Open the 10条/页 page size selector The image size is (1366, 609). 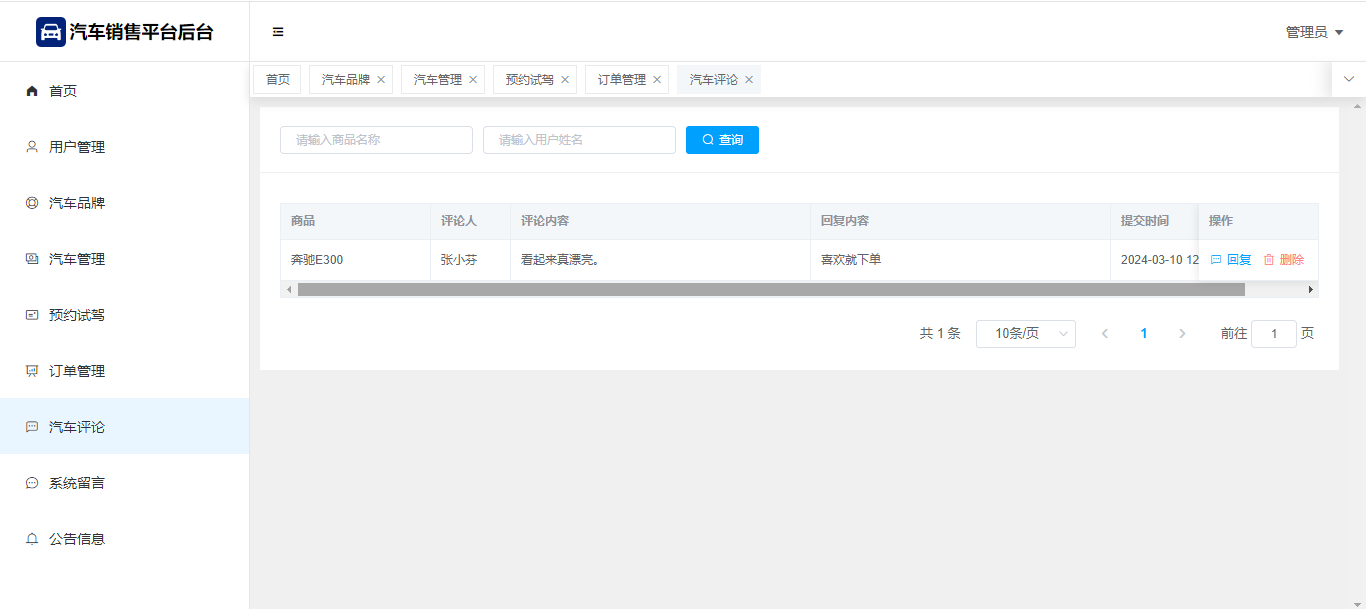1026,334
